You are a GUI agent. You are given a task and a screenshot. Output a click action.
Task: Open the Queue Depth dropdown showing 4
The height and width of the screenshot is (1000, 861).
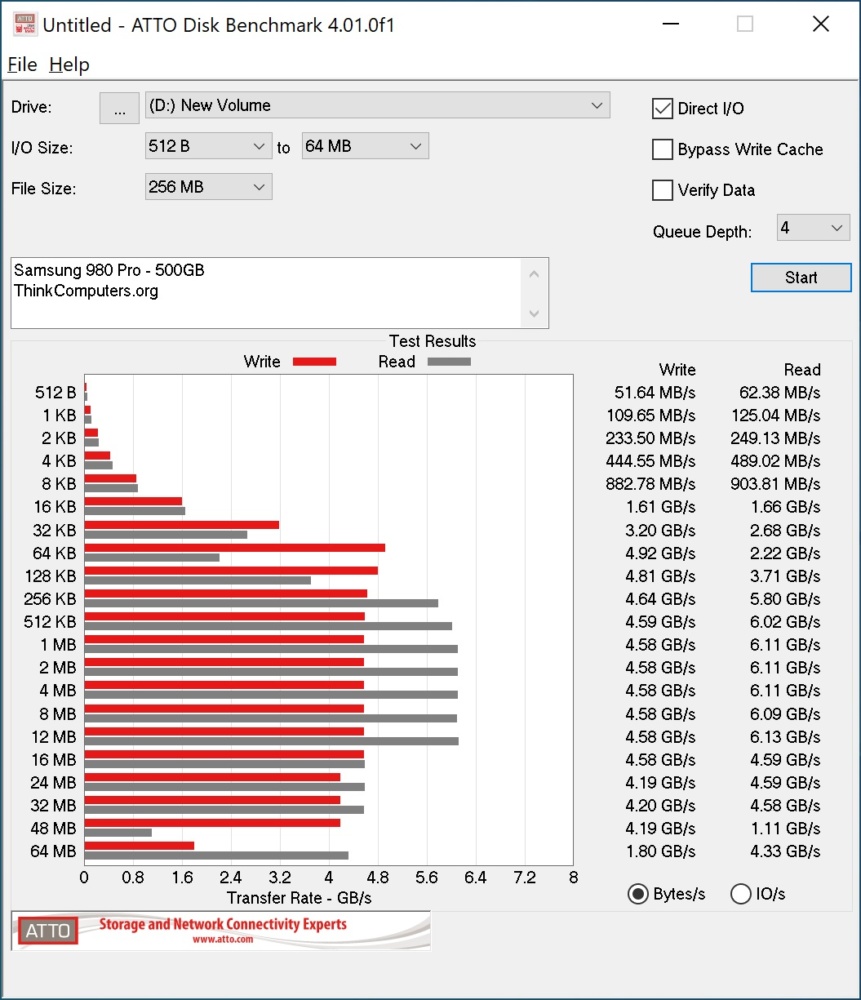[813, 228]
